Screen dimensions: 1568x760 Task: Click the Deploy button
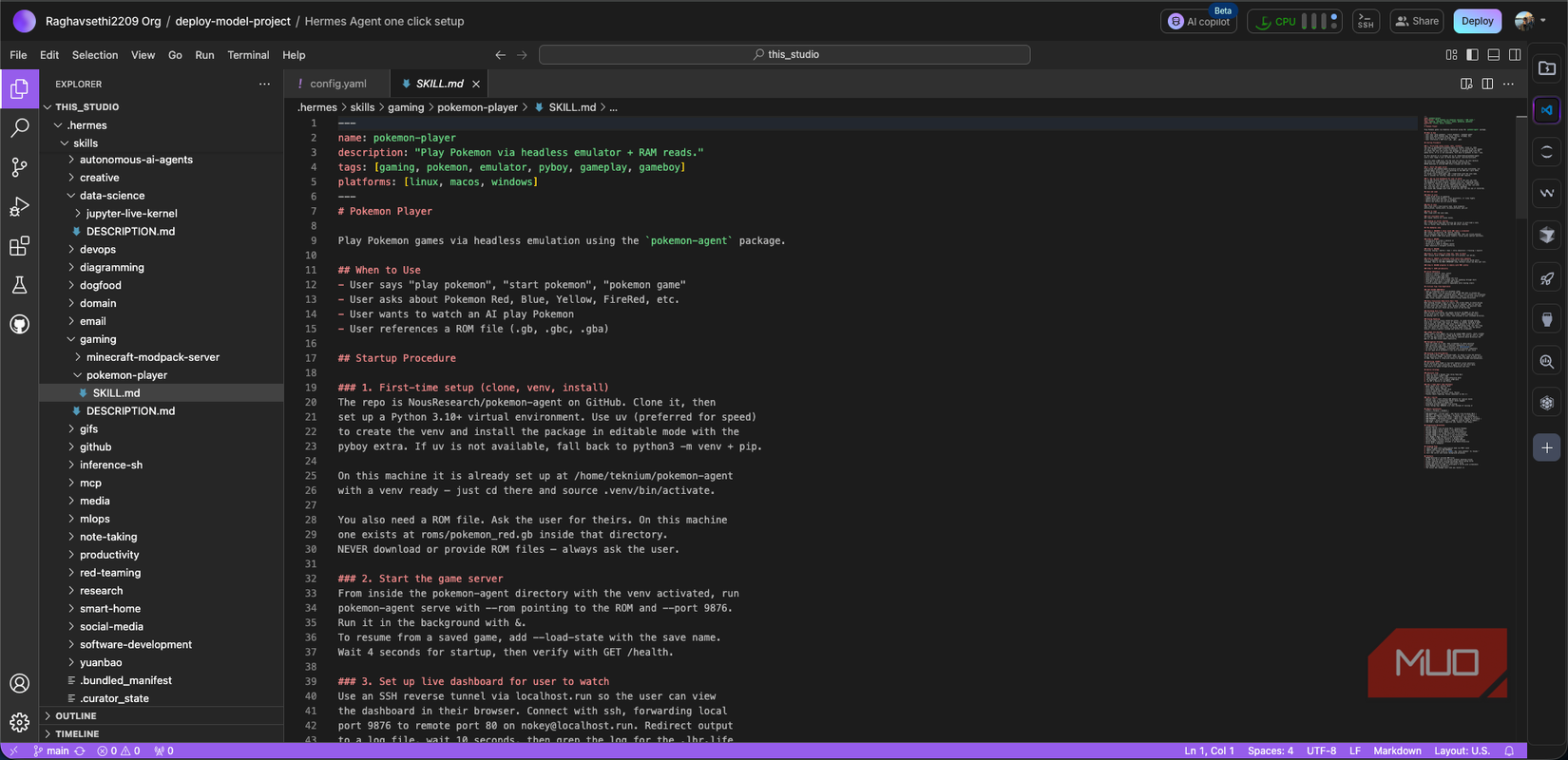[1477, 21]
